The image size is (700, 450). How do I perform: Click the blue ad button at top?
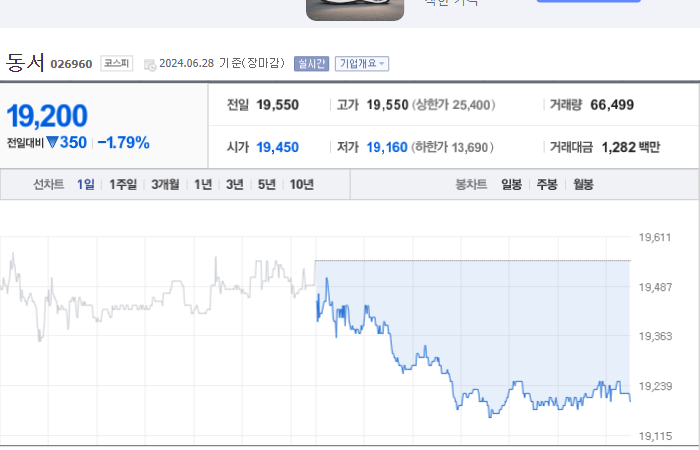(588, 1)
